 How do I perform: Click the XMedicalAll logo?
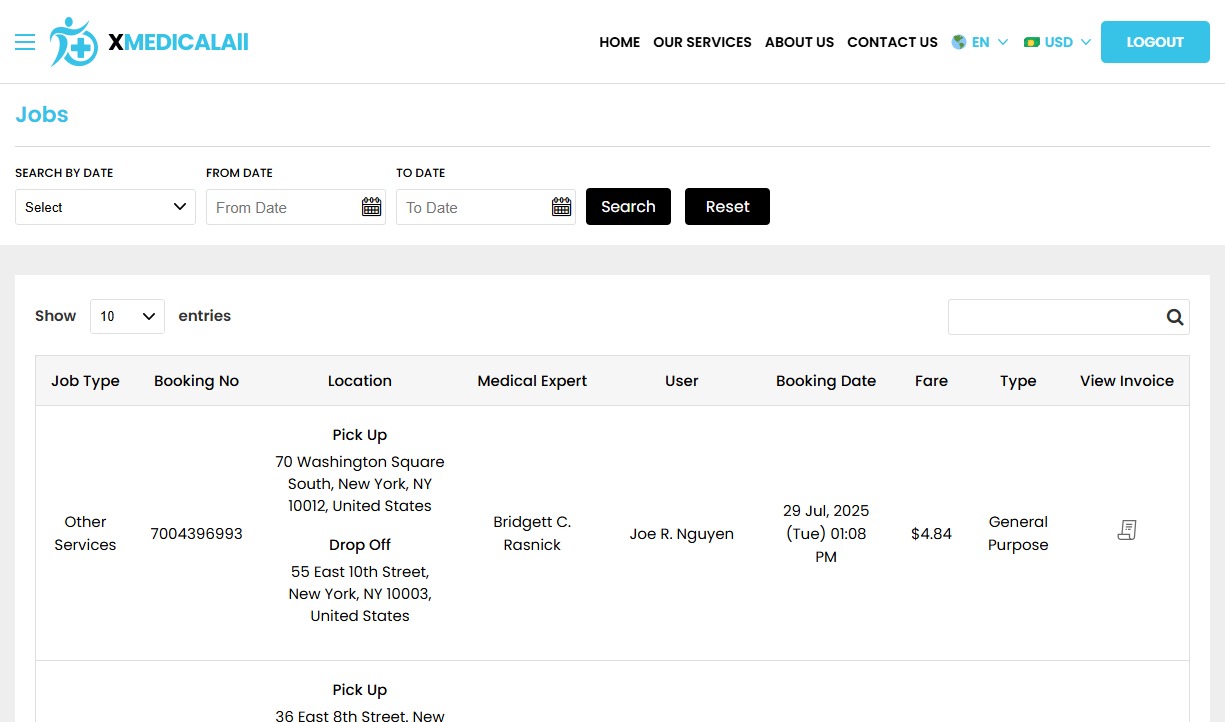(149, 42)
